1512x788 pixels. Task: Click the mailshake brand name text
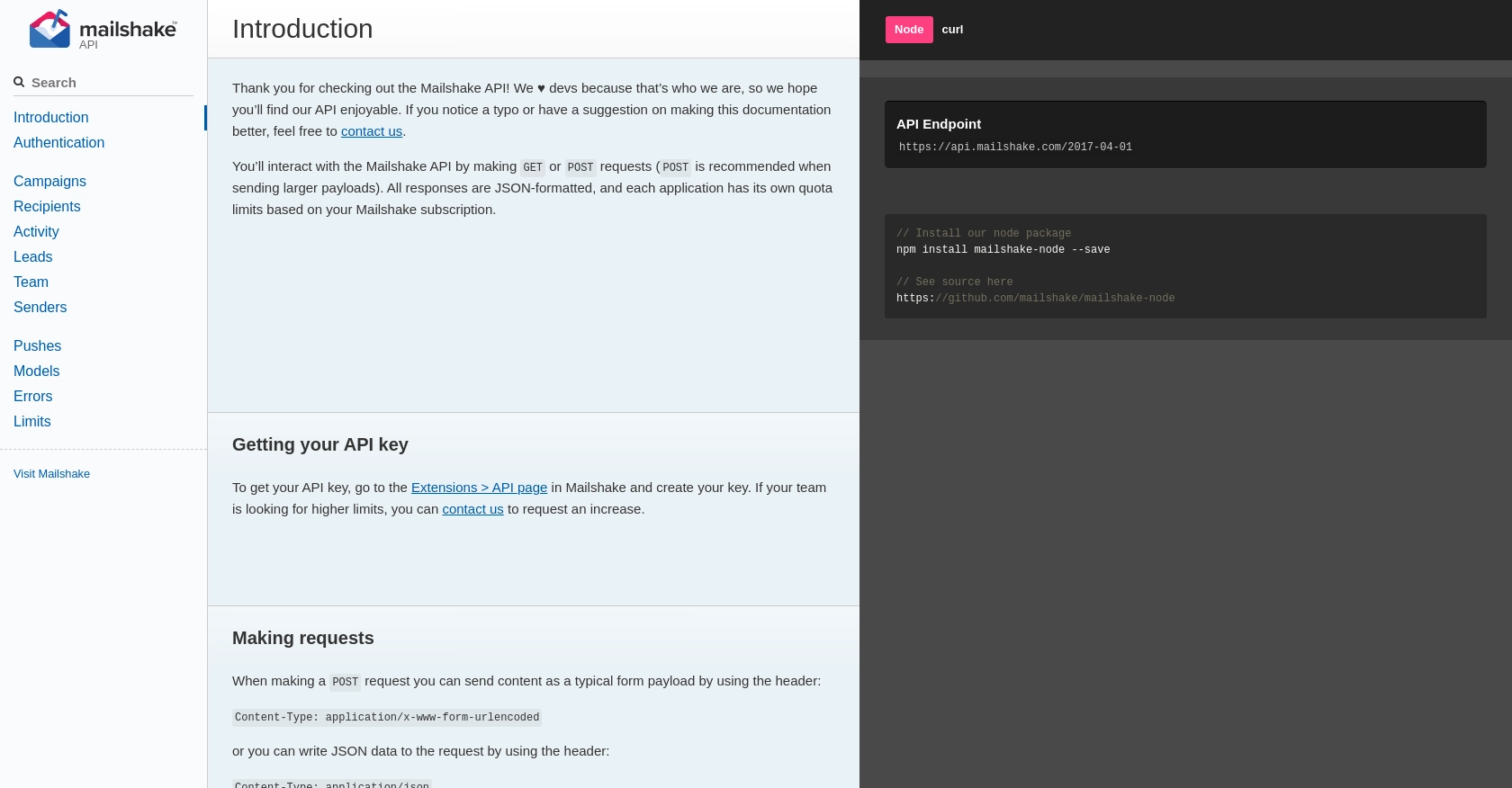click(128, 30)
